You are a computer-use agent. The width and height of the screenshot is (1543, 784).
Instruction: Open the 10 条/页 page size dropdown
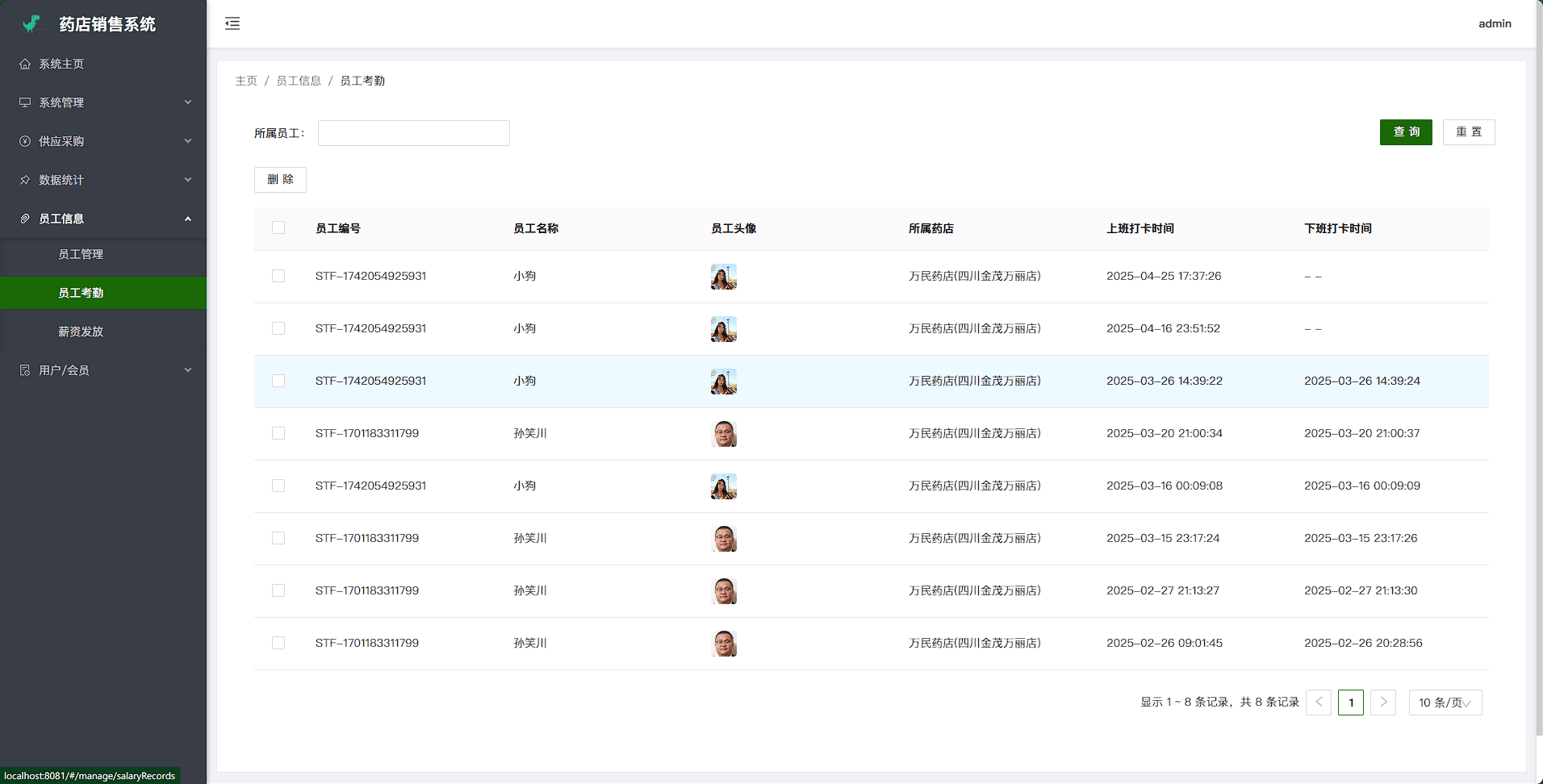click(1445, 703)
